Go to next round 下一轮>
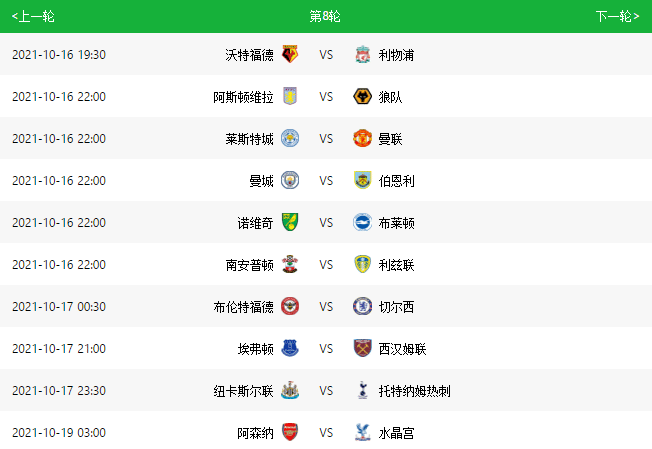This screenshot has height=449, width=652. coord(617,16)
